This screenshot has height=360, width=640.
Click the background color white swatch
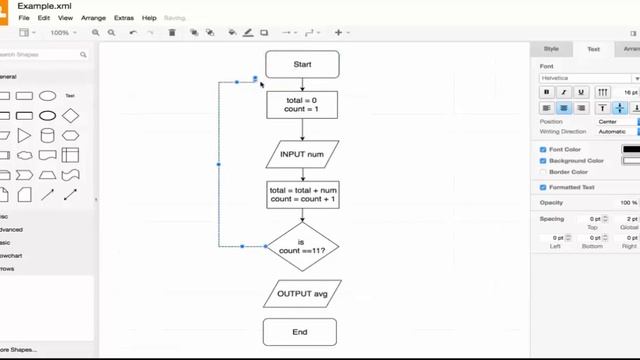coord(631,161)
